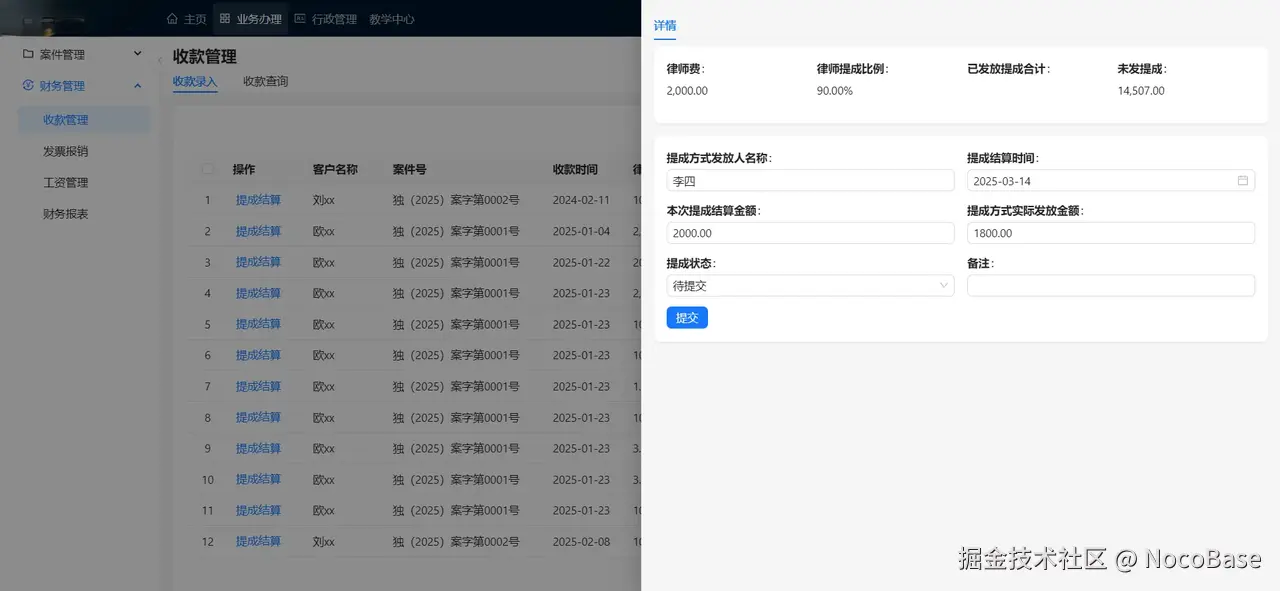
Task: Open the calendar icon in 提成结算时间 field
Action: coord(1243,181)
